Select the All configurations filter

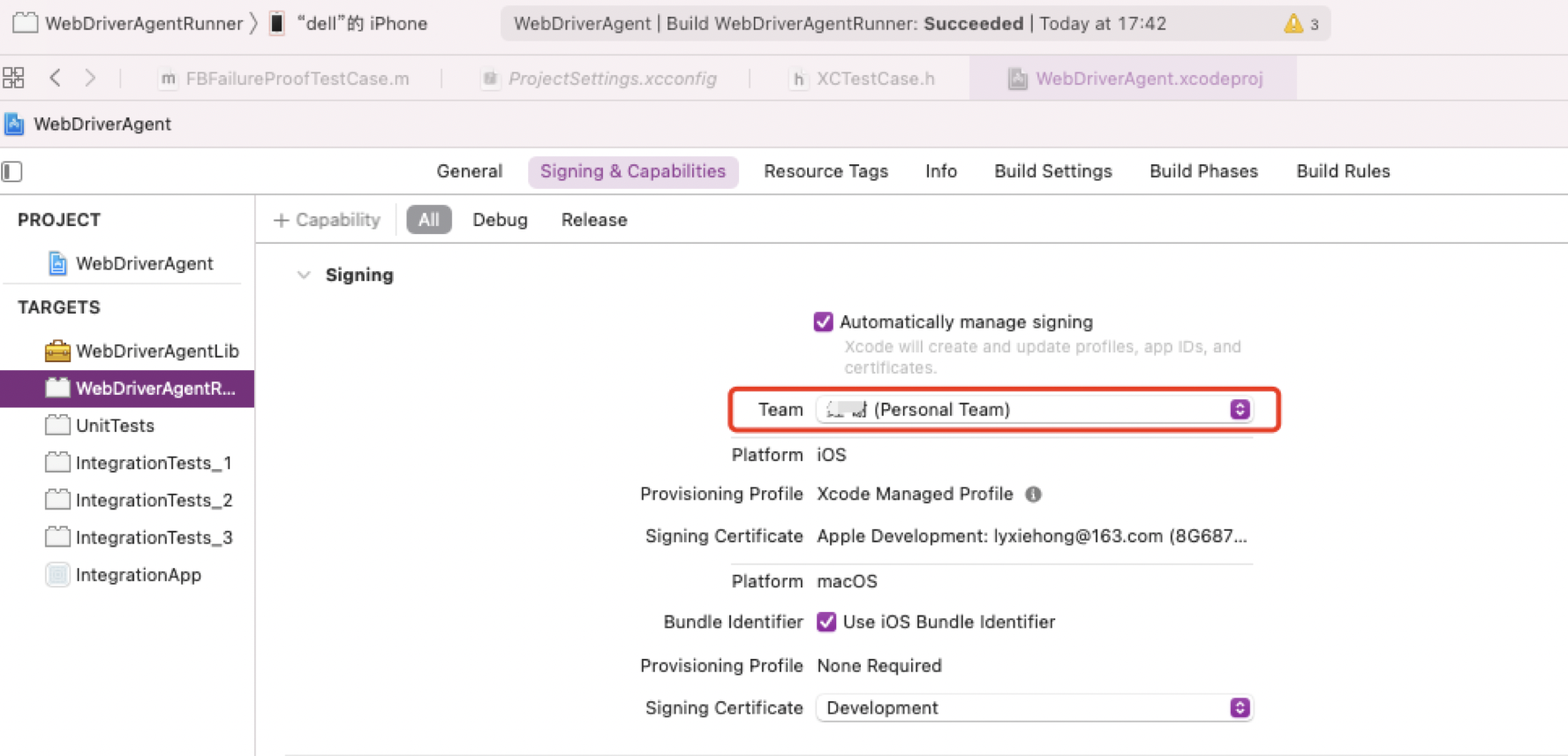coord(429,220)
